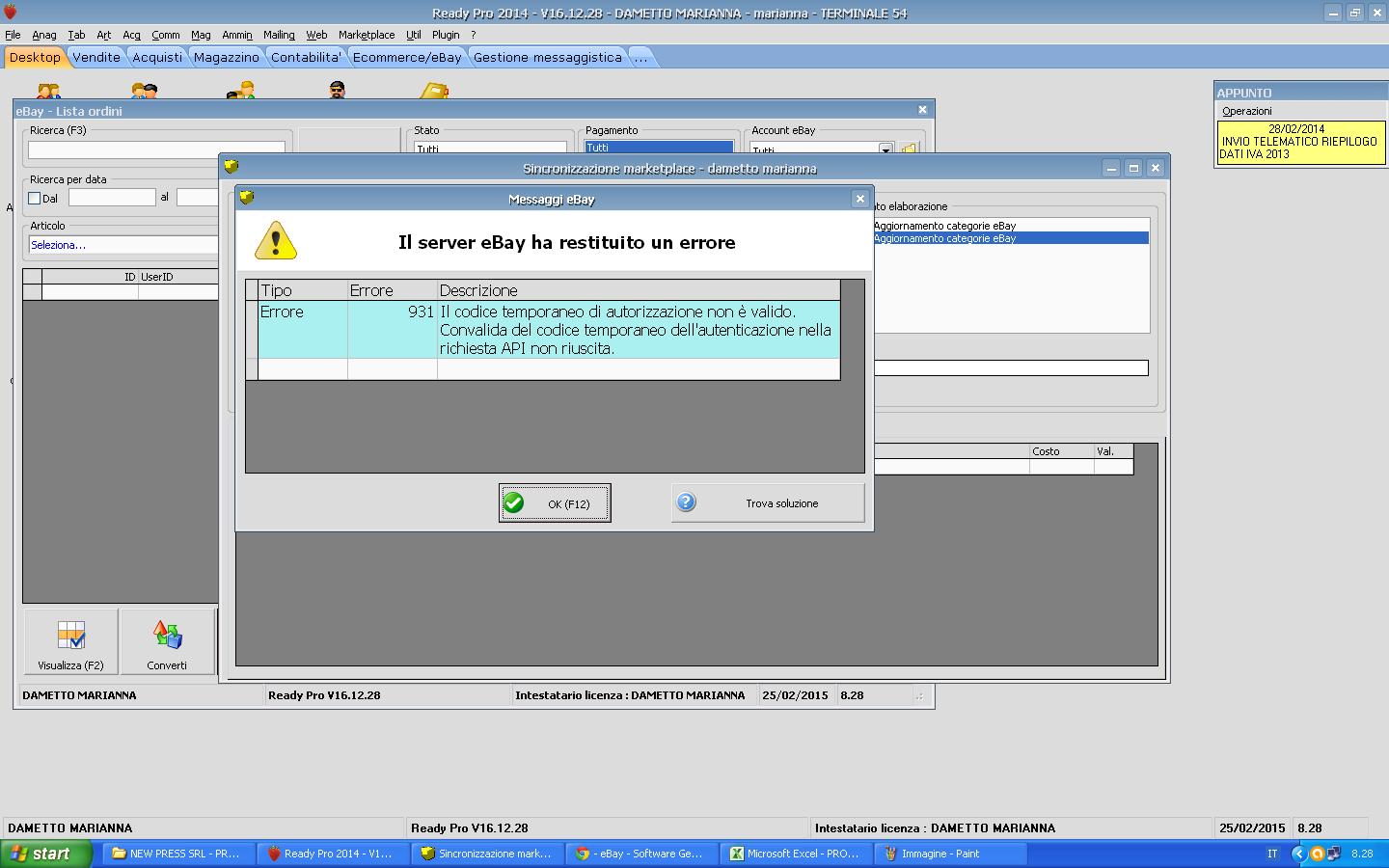1389x868 pixels.
Task: Open the Ammin menu
Action: (237, 35)
